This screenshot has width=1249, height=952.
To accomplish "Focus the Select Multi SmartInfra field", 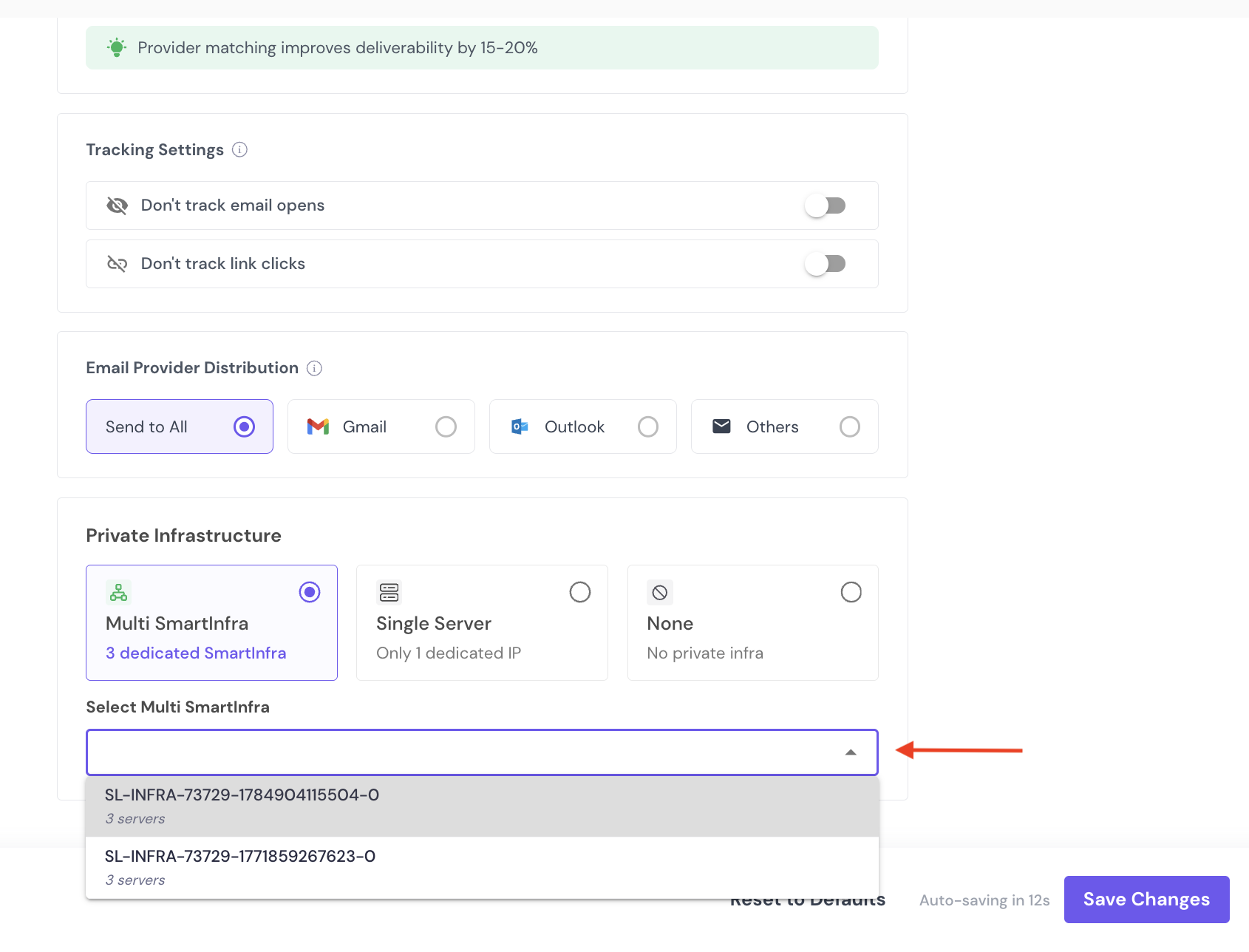I will pyautogui.click(x=482, y=752).
